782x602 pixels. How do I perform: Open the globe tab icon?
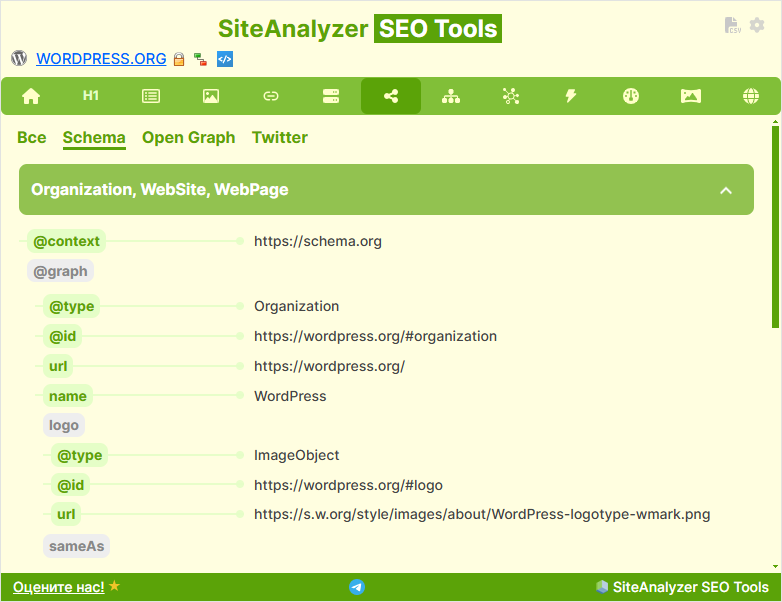coord(751,96)
